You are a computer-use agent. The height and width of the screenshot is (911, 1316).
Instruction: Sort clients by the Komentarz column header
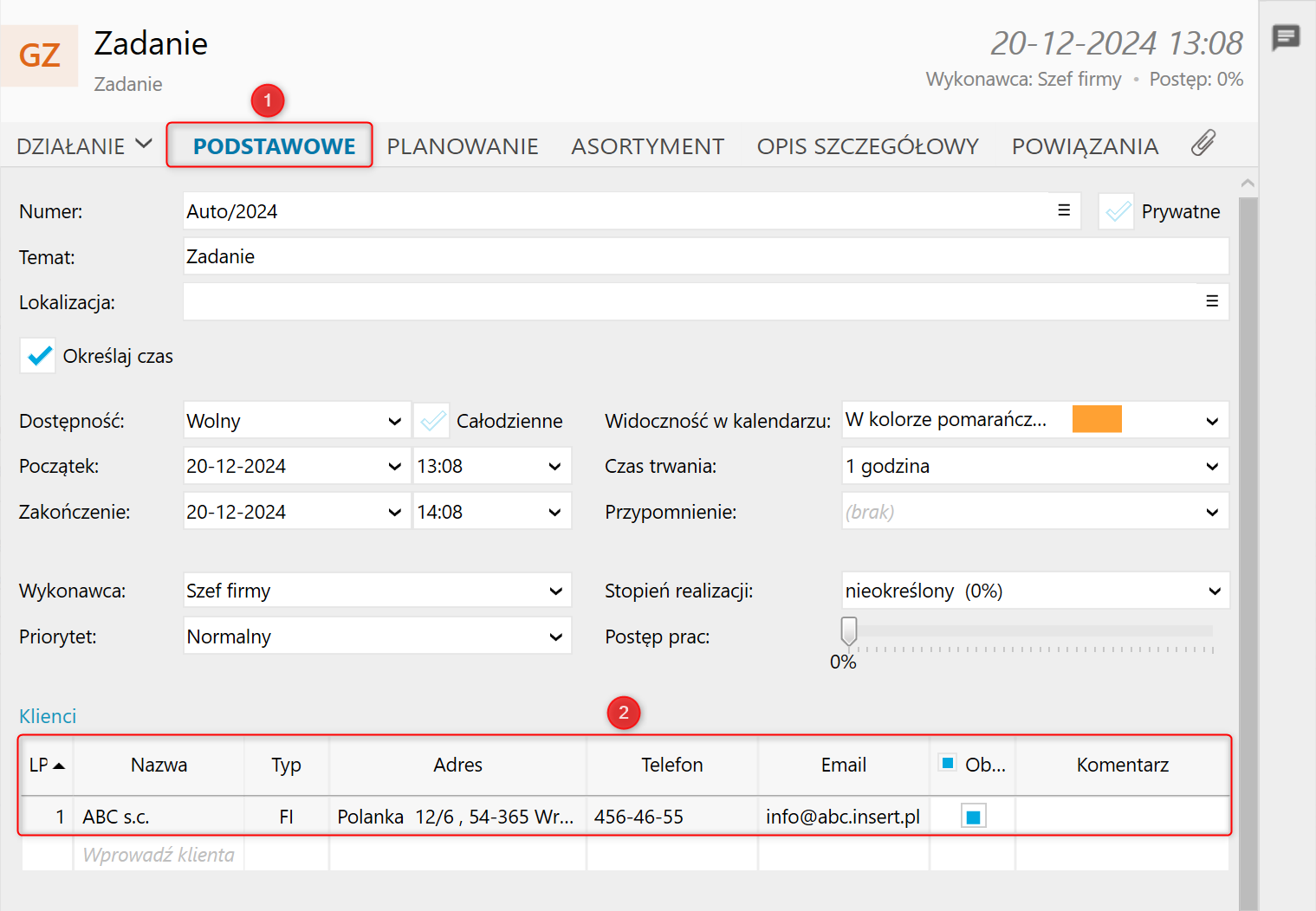click(x=1122, y=766)
